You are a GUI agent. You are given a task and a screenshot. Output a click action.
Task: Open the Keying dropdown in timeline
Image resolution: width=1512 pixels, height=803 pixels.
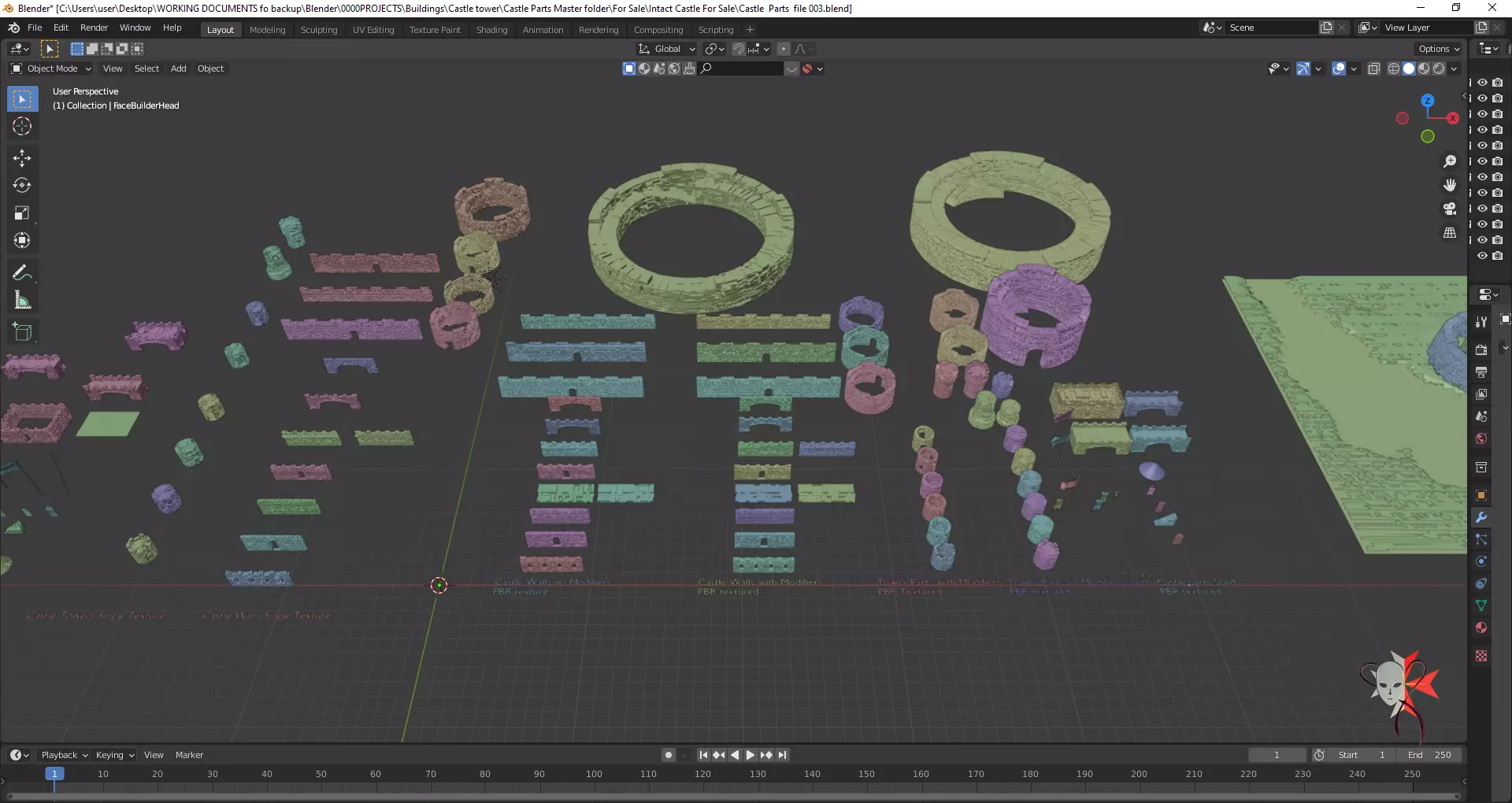pos(115,755)
